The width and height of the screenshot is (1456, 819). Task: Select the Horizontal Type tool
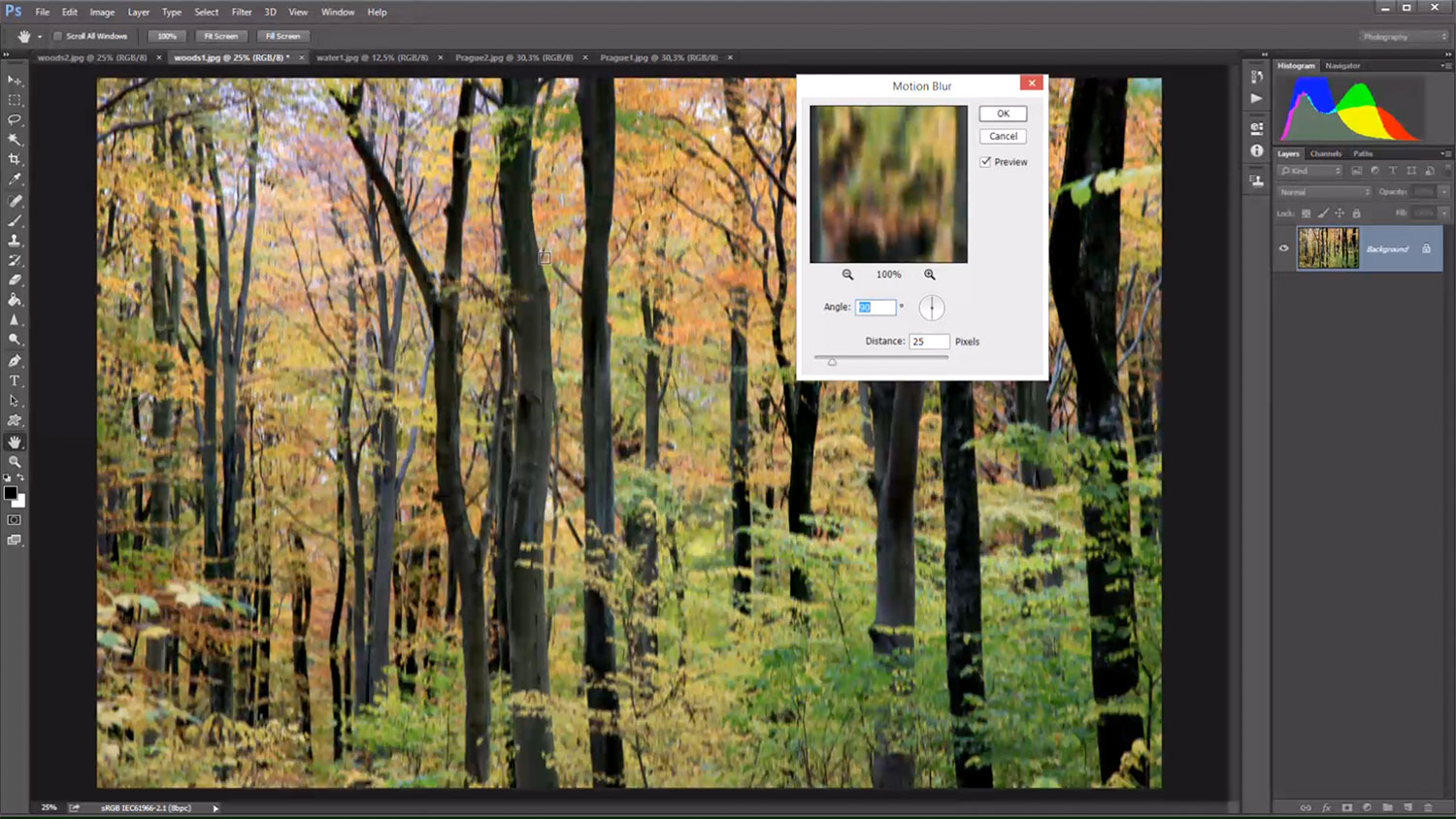click(15, 380)
